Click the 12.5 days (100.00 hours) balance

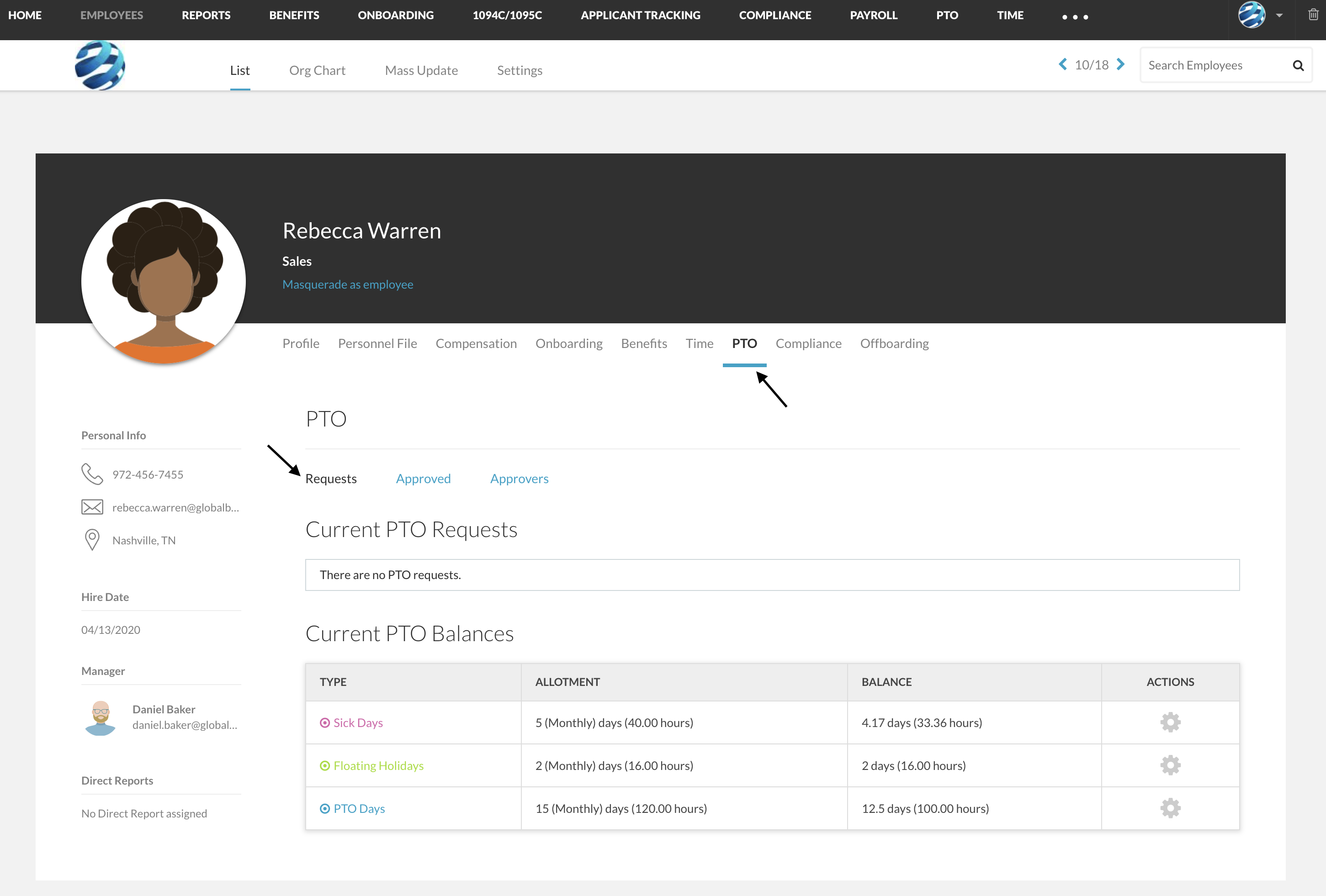(x=925, y=808)
